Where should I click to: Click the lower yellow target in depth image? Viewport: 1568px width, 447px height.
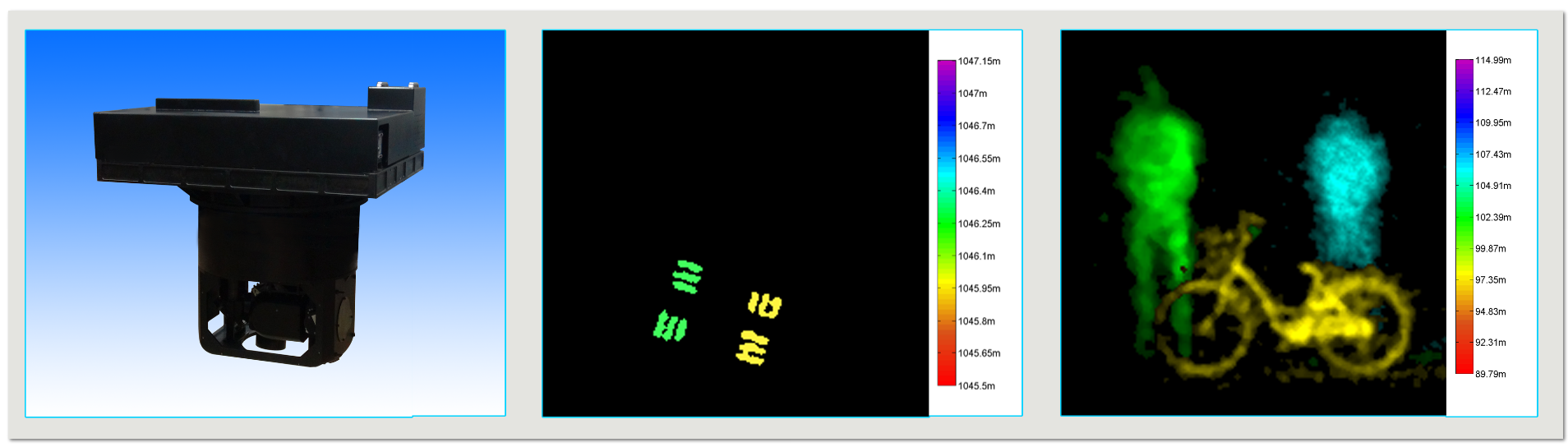tap(752, 348)
